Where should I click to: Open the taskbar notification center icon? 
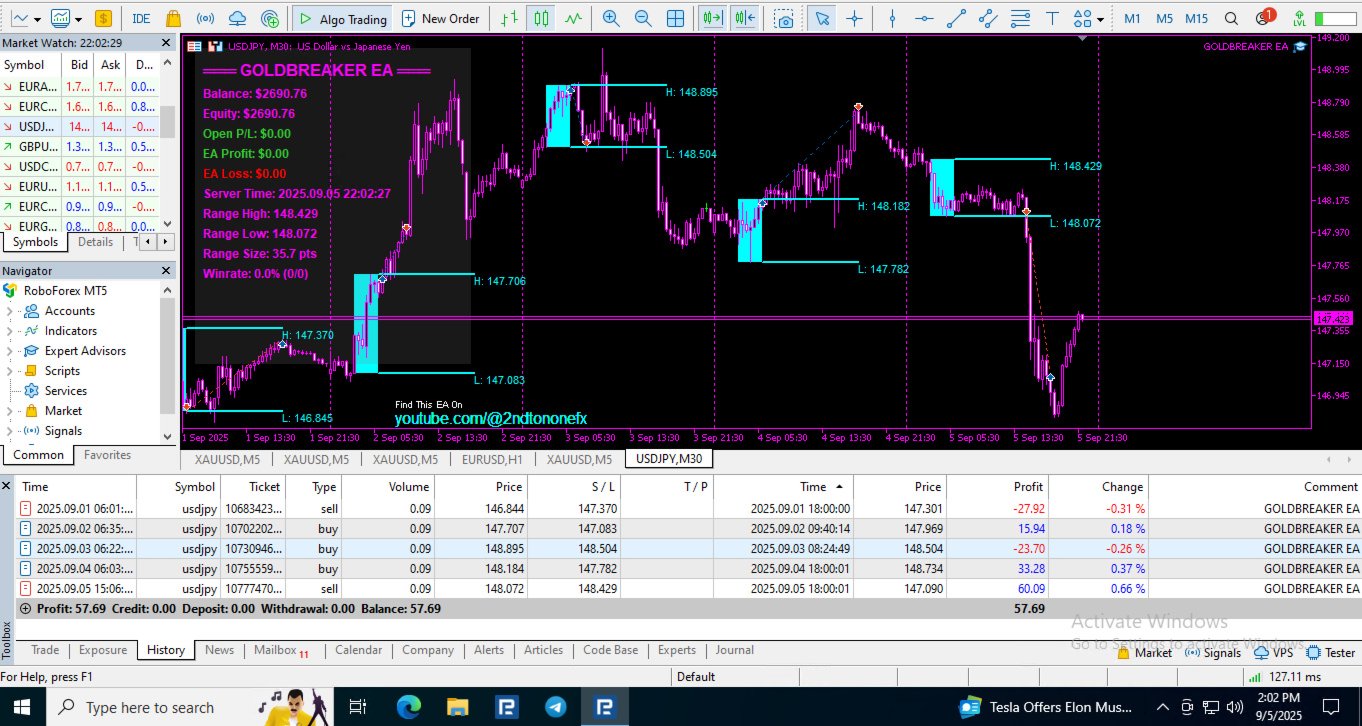click(x=1330, y=707)
